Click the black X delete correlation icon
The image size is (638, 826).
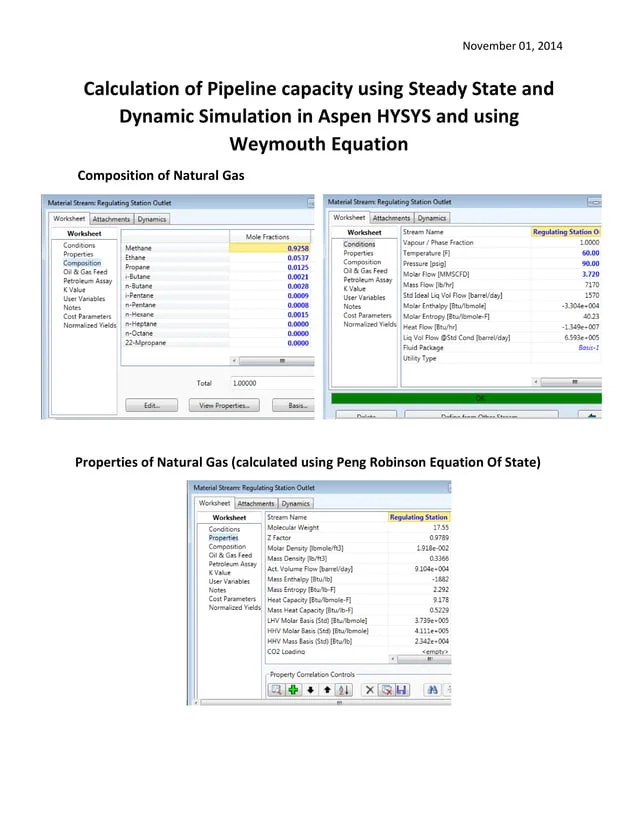pos(370,690)
